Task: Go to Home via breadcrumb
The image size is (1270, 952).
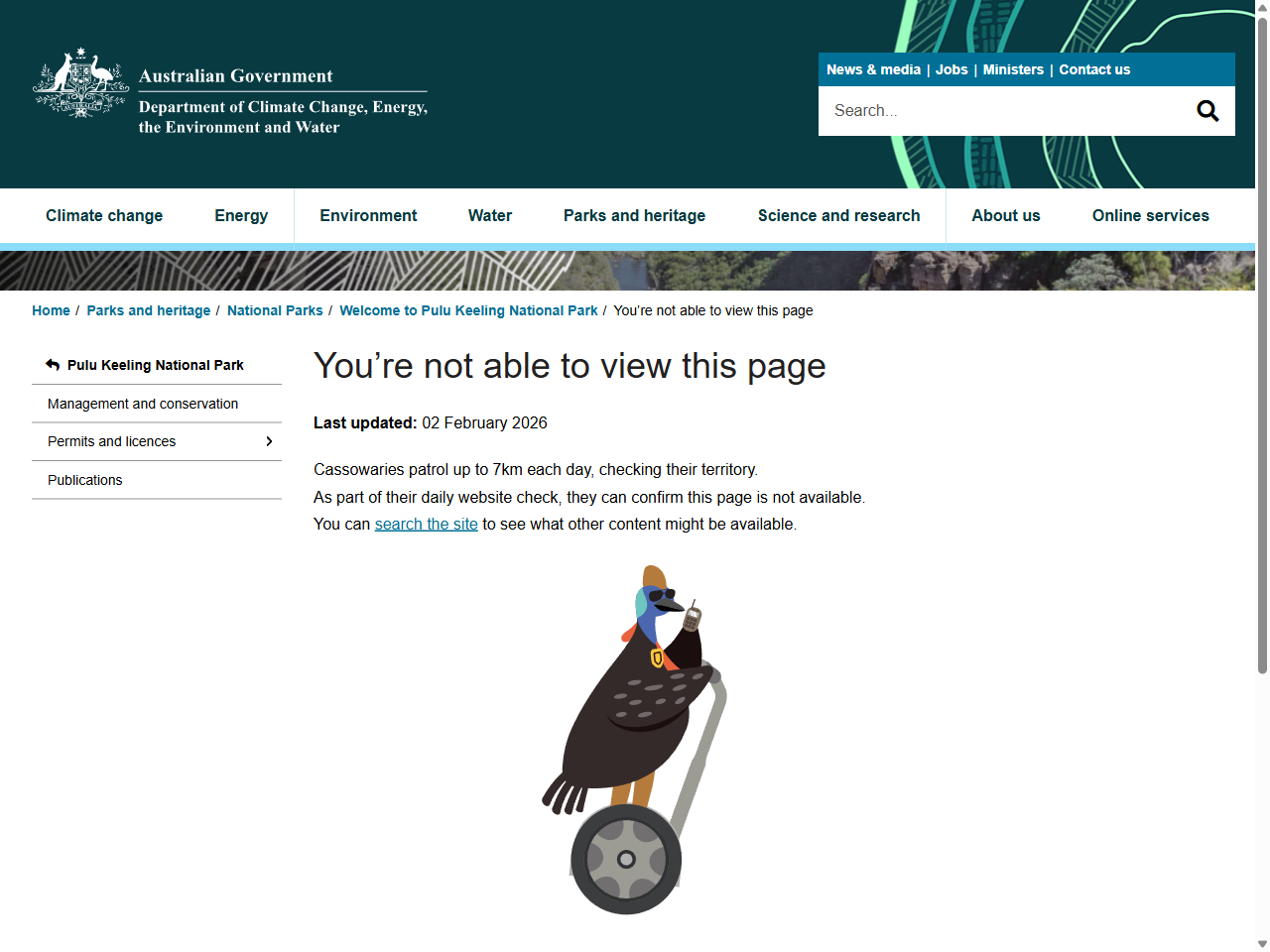Action: [51, 310]
